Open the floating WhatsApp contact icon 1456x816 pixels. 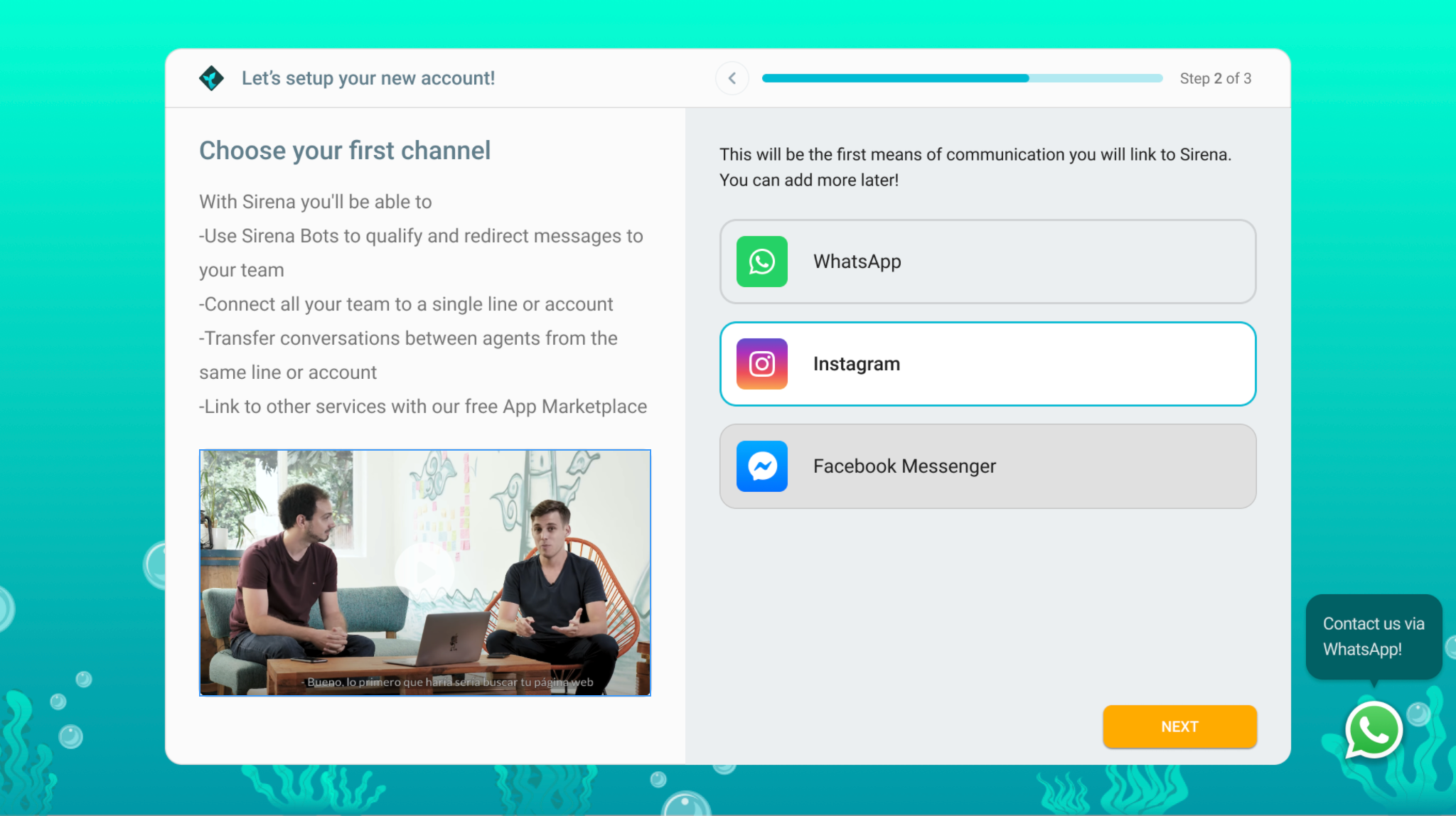[x=1374, y=730]
